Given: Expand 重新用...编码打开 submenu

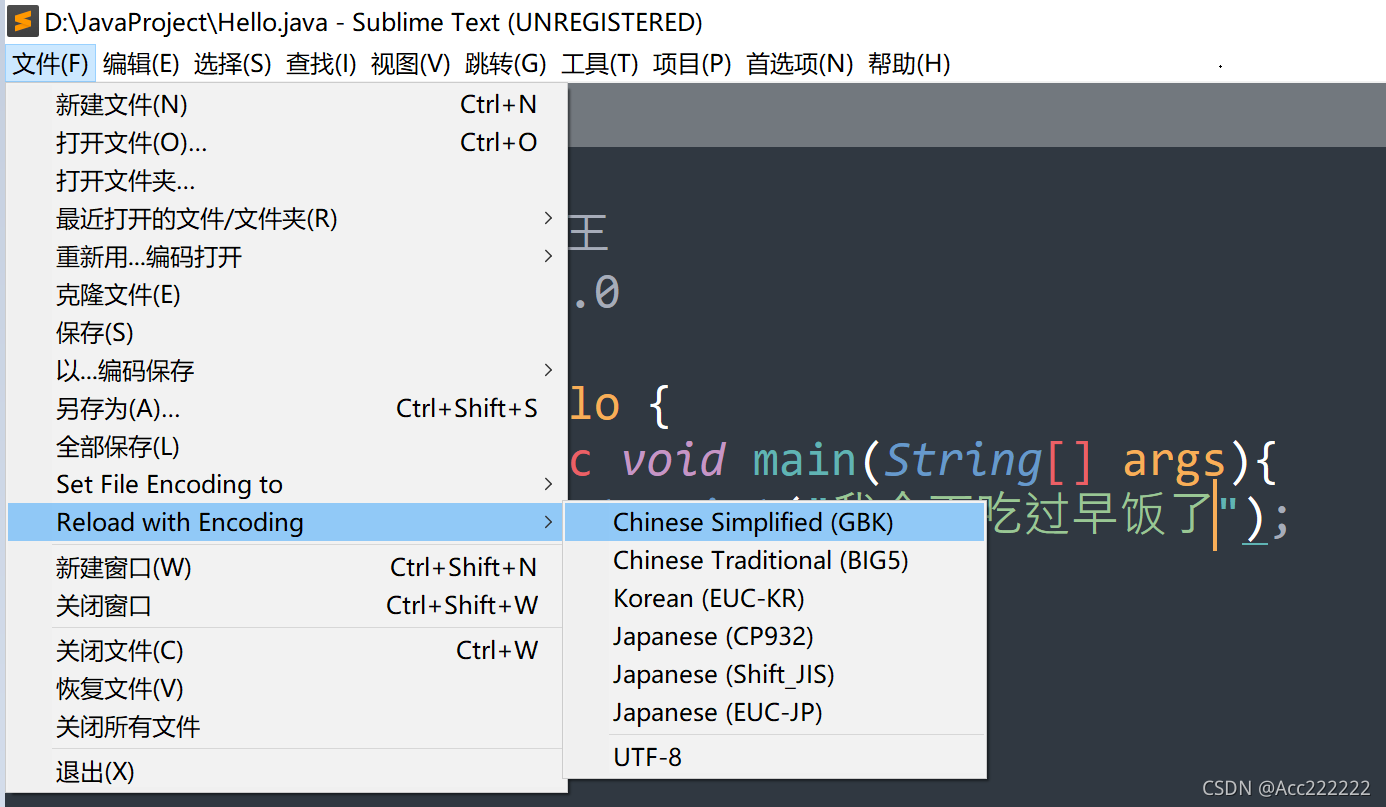Looking at the screenshot, I should [x=286, y=257].
